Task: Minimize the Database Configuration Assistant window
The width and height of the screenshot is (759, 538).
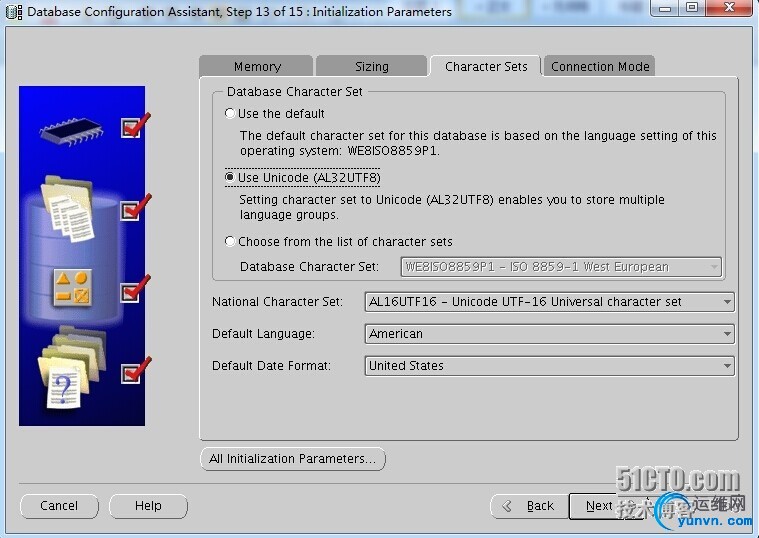Action: (x=666, y=8)
